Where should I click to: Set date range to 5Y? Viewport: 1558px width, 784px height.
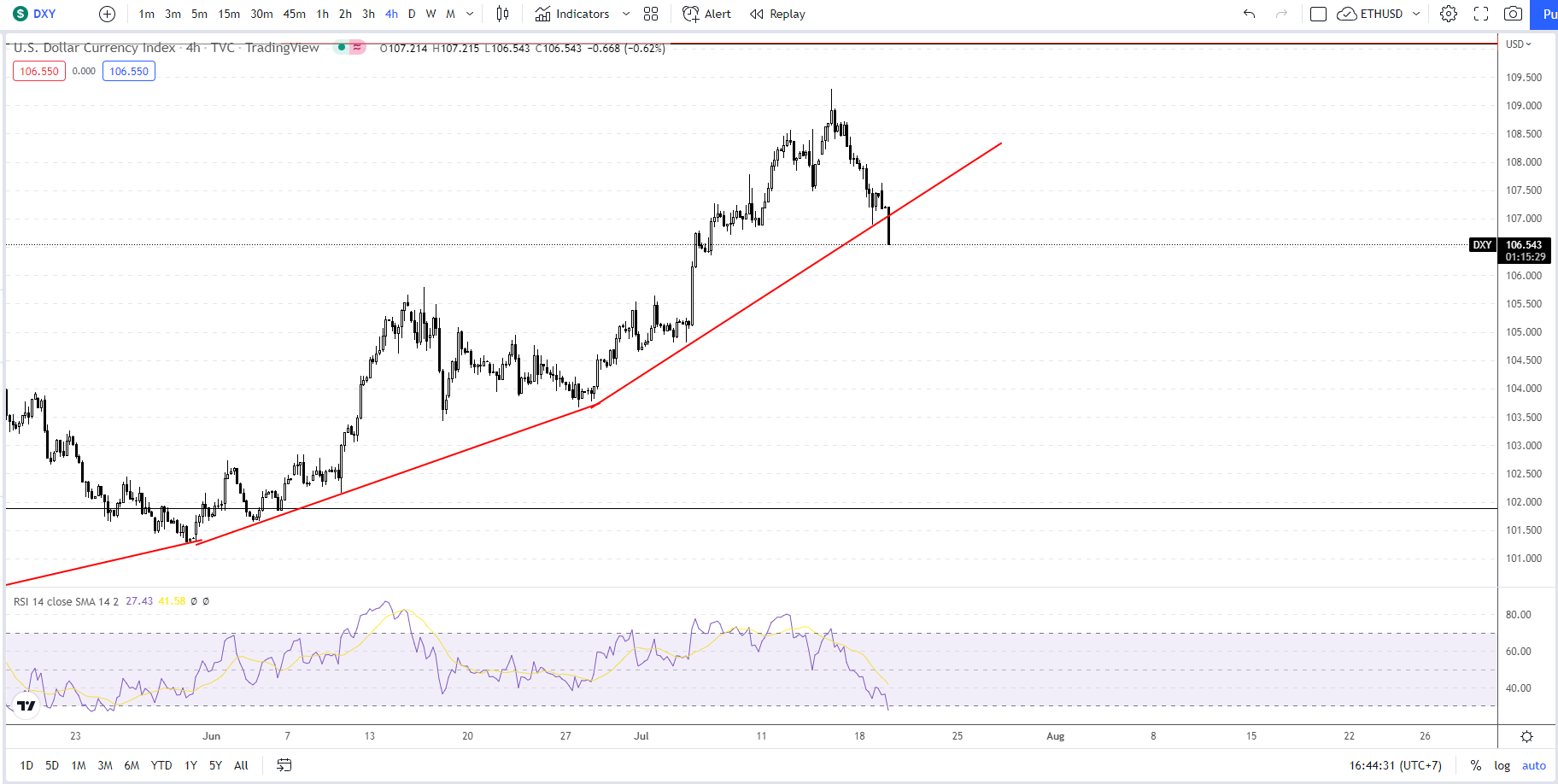[x=215, y=765]
